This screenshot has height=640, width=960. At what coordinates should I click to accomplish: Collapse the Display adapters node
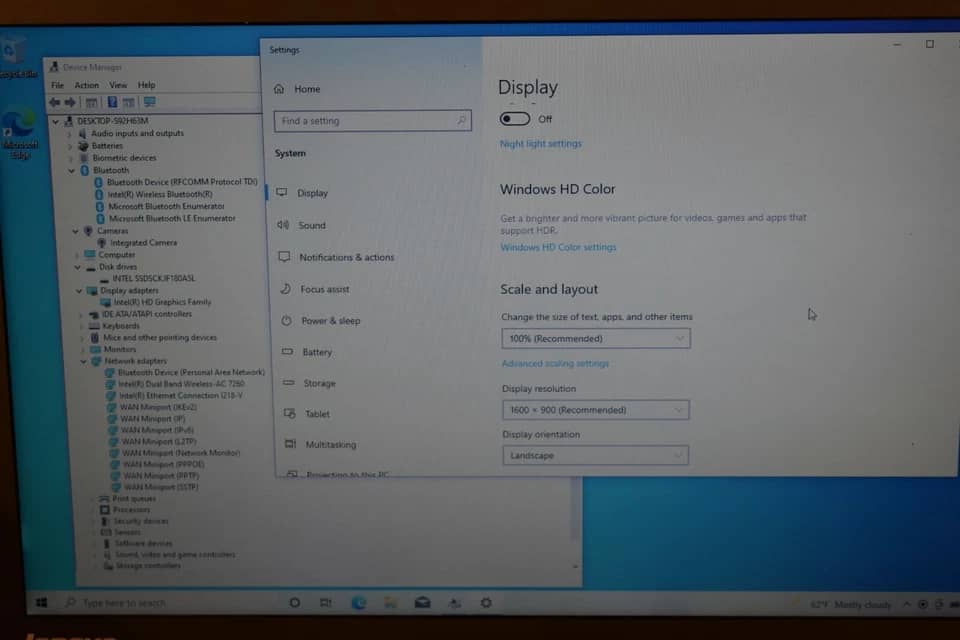pyautogui.click(x=79, y=291)
